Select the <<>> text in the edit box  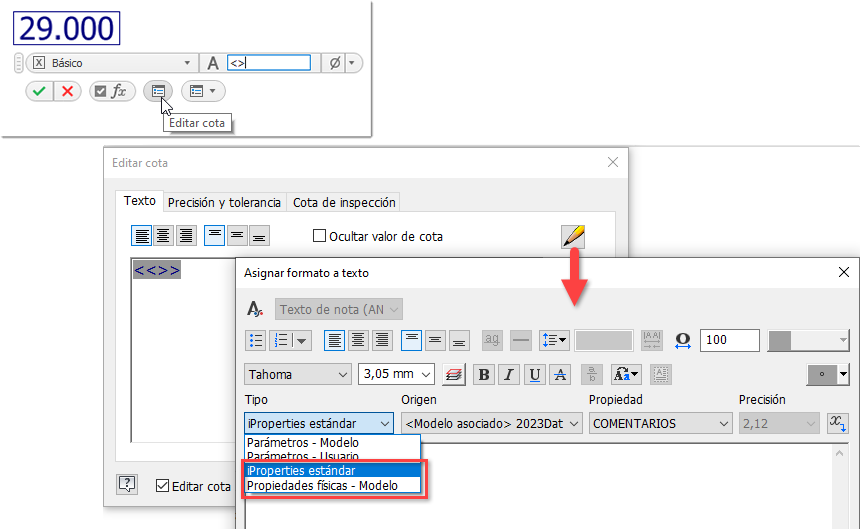(157, 270)
